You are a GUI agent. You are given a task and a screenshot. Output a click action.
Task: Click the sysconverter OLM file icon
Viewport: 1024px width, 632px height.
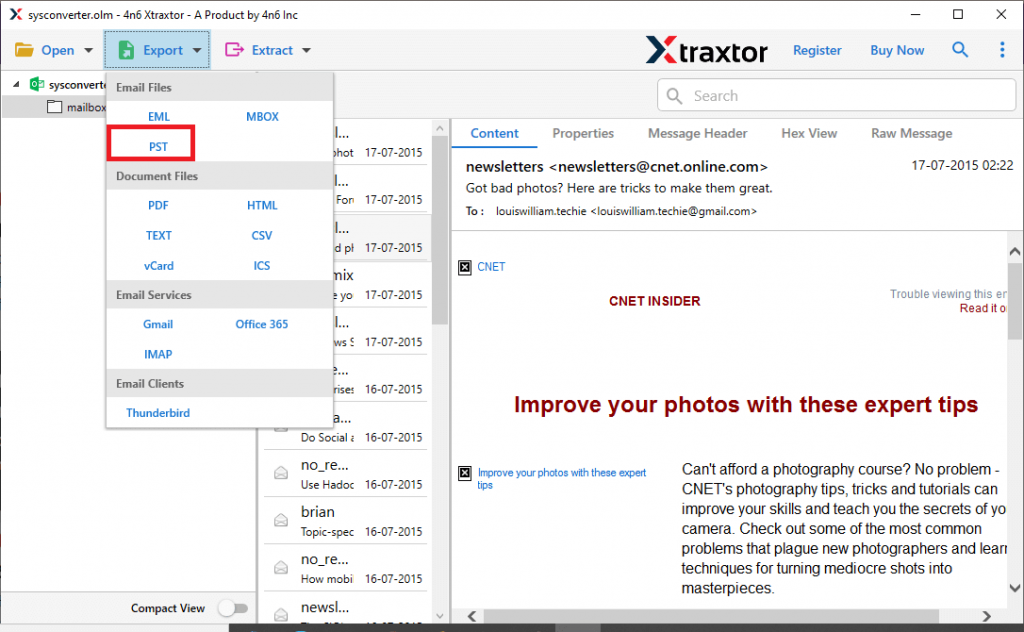click(38, 85)
